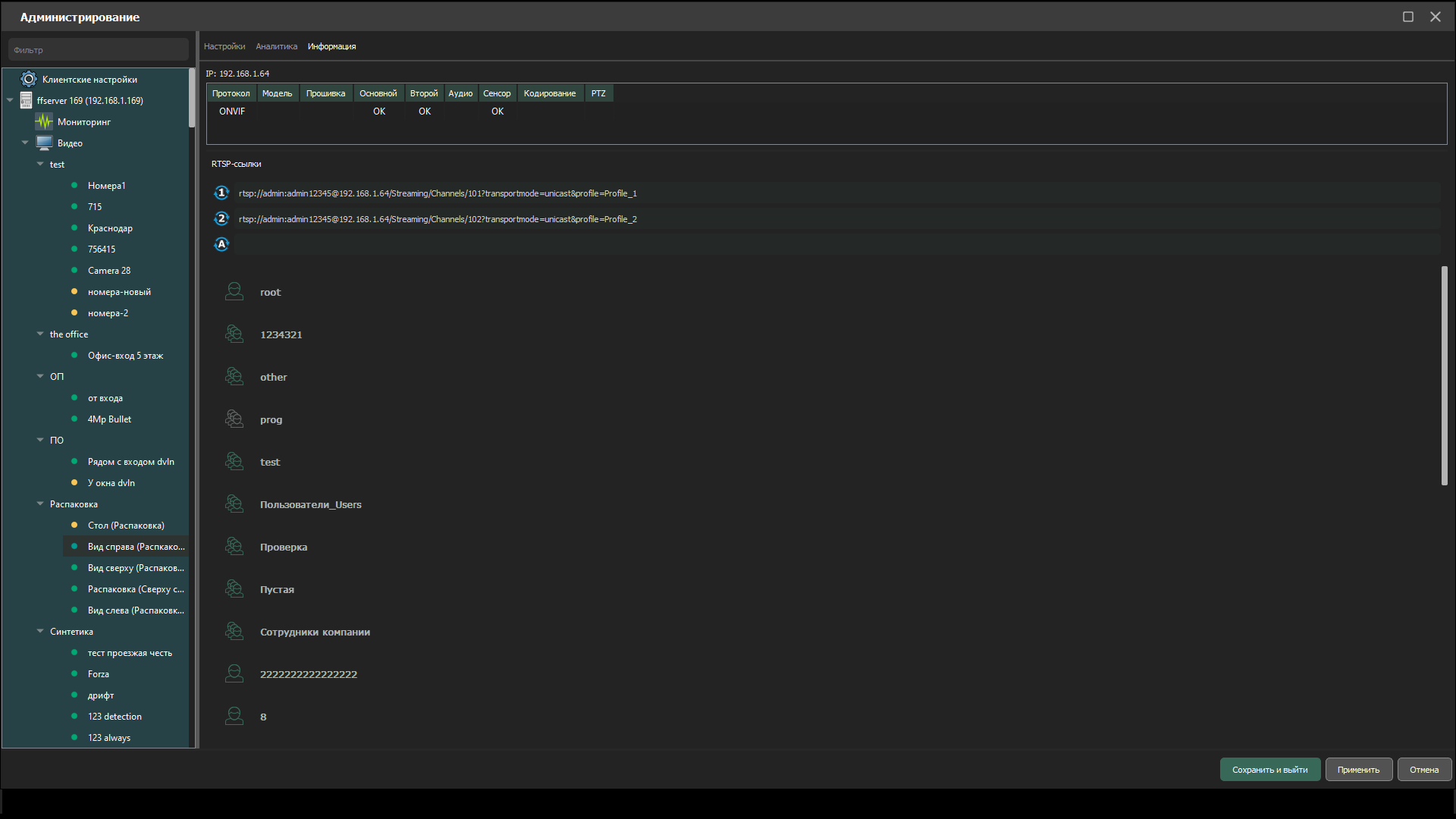Click the '1234321' user account icon
Viewport: 1456px width, 819px height.
[x=234, y=334]
